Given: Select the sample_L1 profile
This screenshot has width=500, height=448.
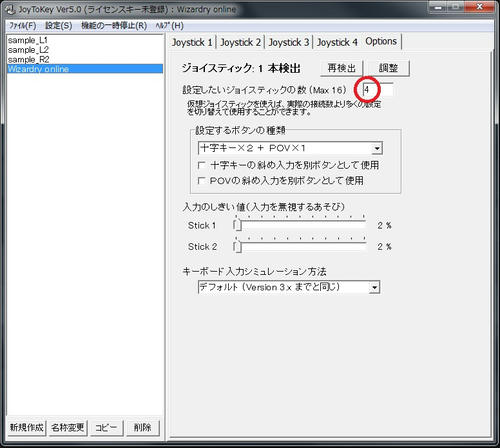Looking at the screenshot, I should coord(85,40).
